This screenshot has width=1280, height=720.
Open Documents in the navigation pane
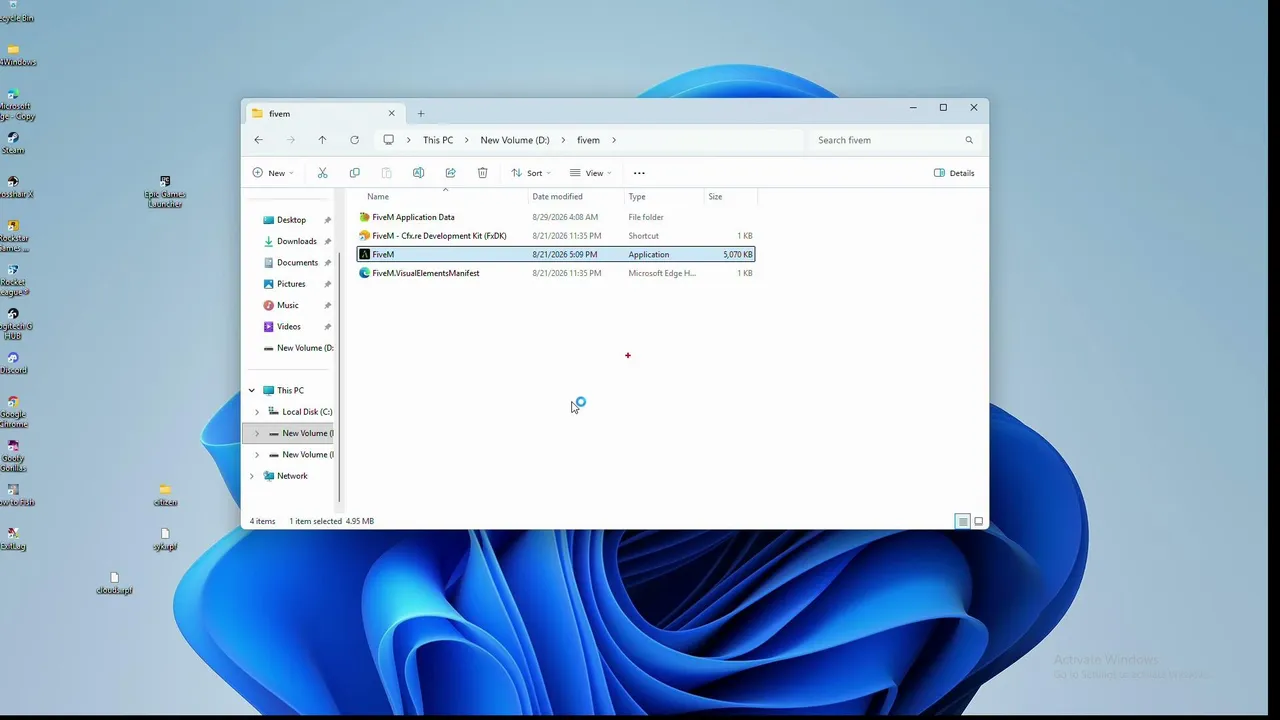pos(297,263)
